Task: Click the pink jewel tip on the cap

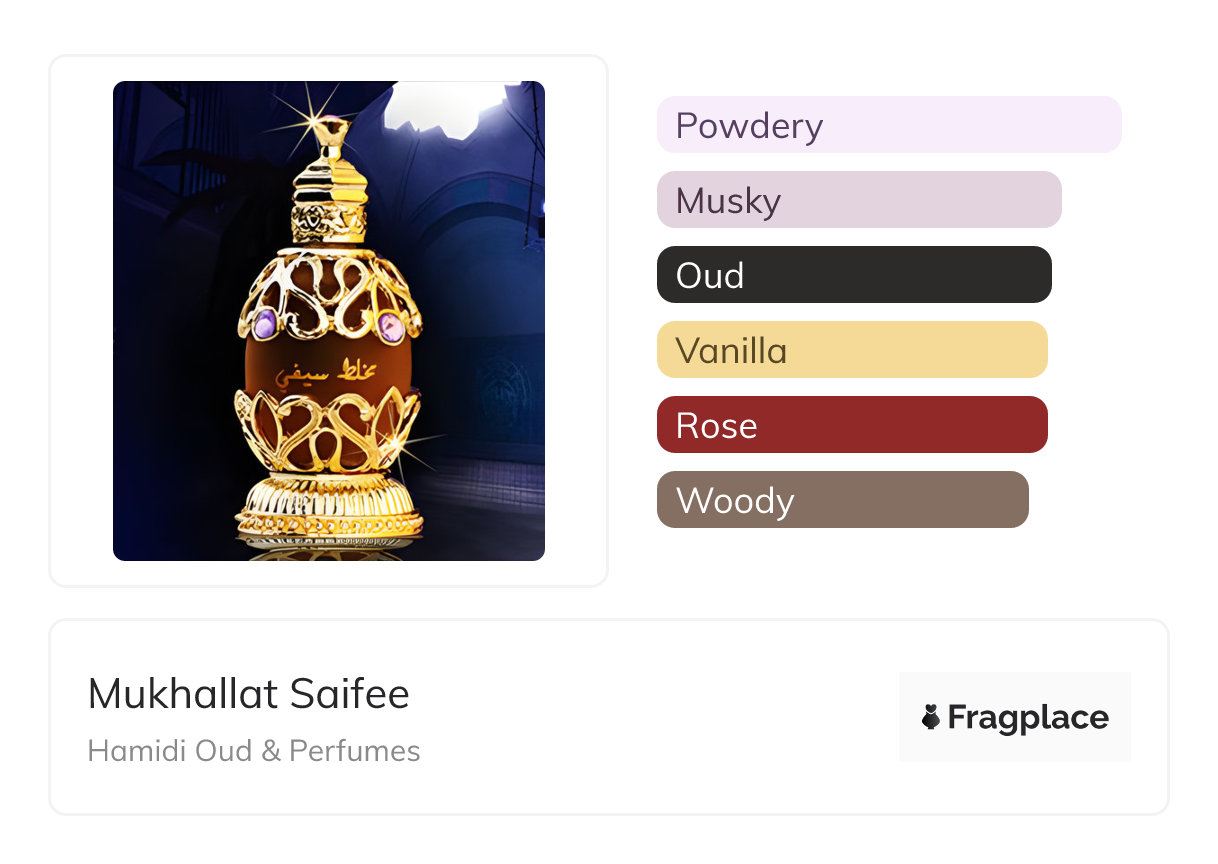Action: (x=331, y=125)
